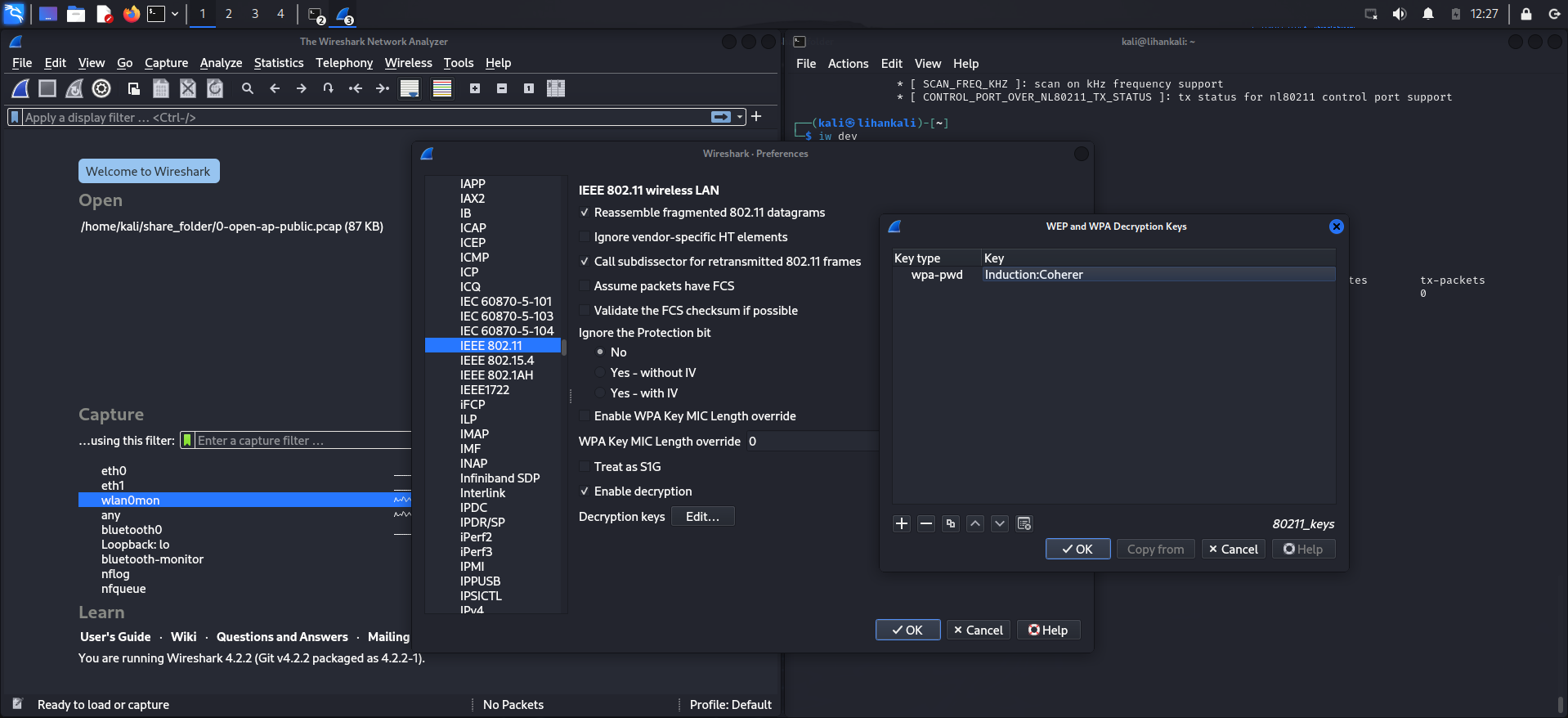Check Assume packets have FCS
1568x718 pixels.
point(585,286)
